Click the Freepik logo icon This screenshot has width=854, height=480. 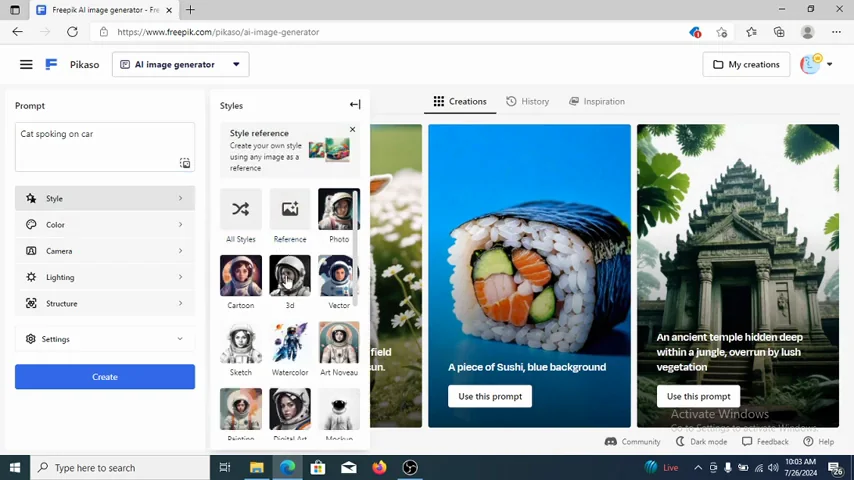click(x=51, y=64)
